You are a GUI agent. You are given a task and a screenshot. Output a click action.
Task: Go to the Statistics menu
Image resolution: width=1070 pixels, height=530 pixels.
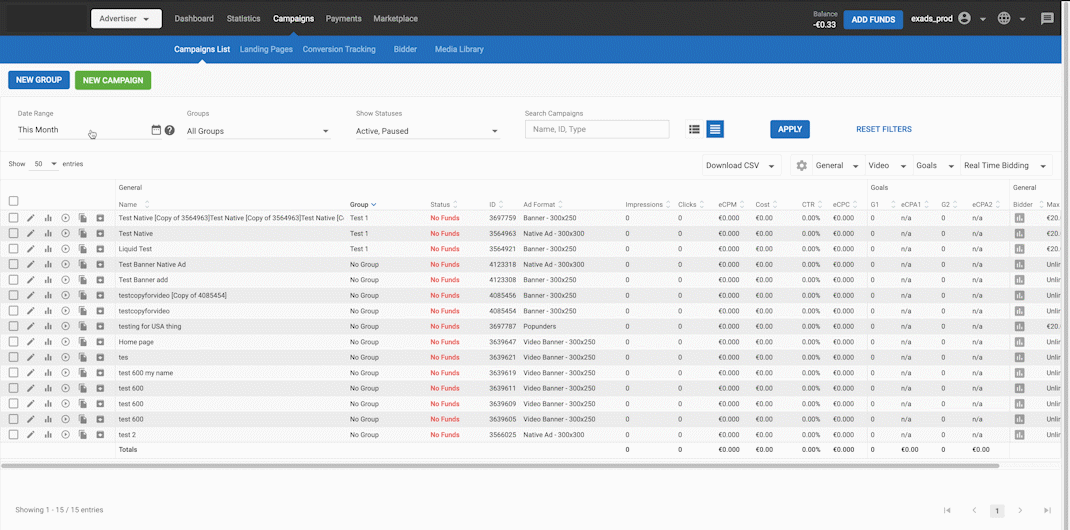tap(243, 19)
